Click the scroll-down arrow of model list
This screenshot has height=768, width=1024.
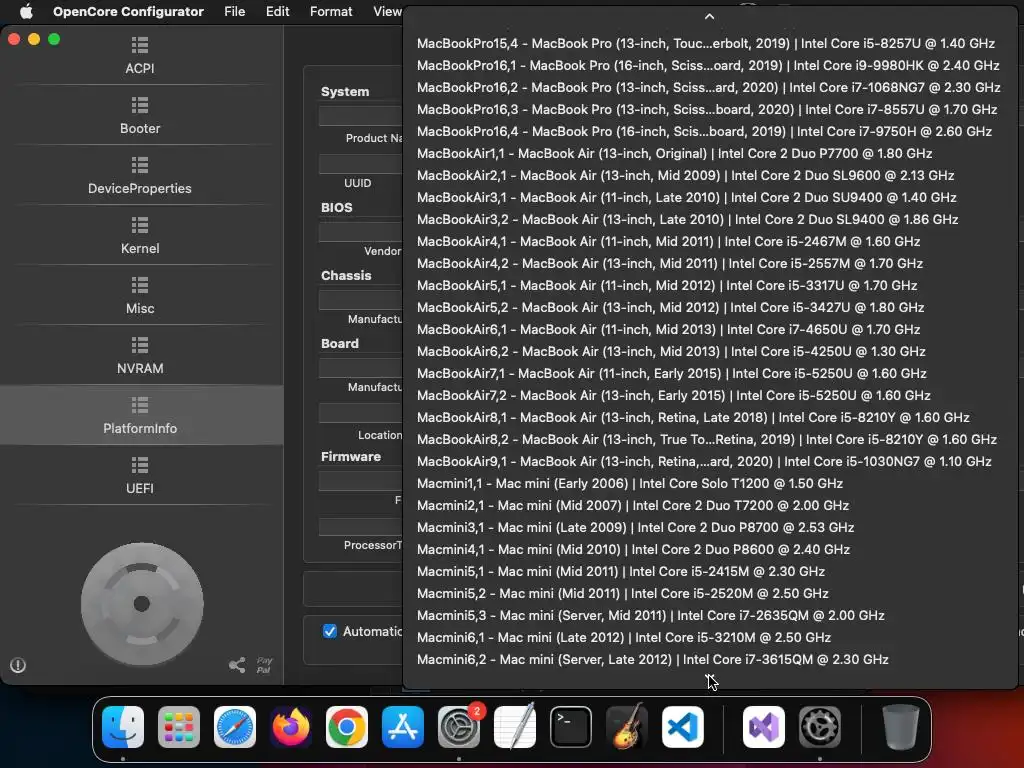[x=710, y=679]
